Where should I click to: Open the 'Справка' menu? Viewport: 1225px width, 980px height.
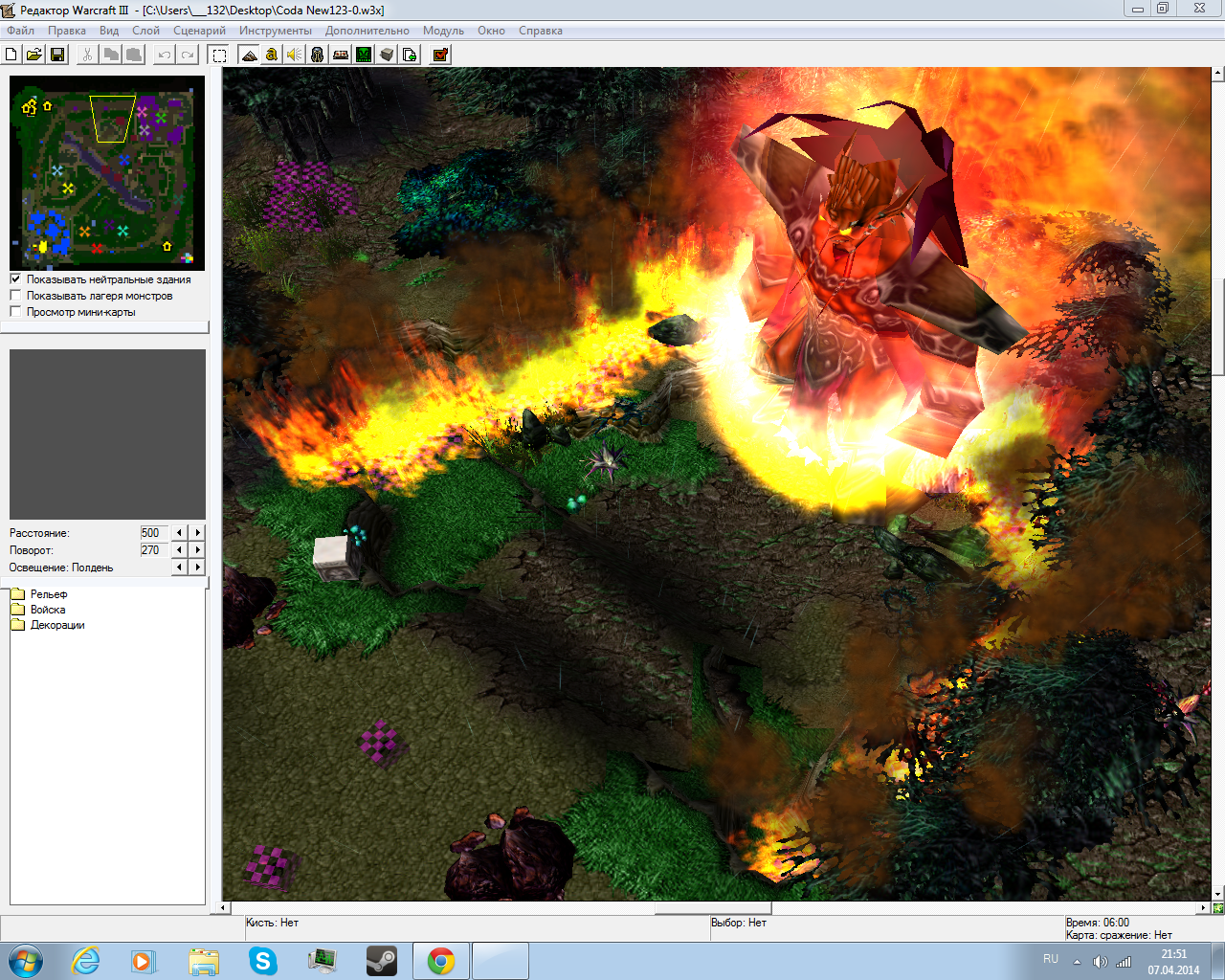(541, 31)
